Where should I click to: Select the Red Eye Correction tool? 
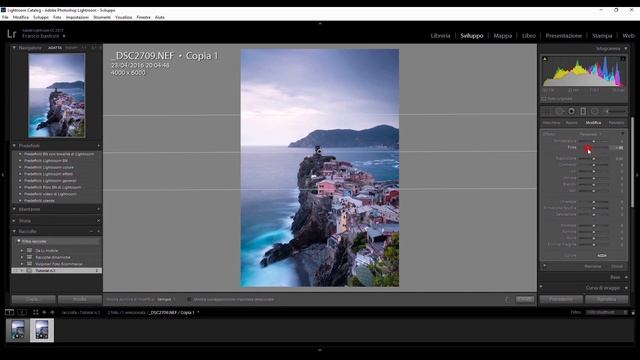coord(571,111)
